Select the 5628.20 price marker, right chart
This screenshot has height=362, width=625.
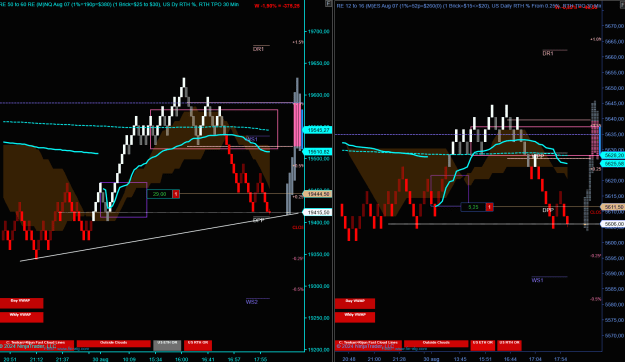(613, 155)
